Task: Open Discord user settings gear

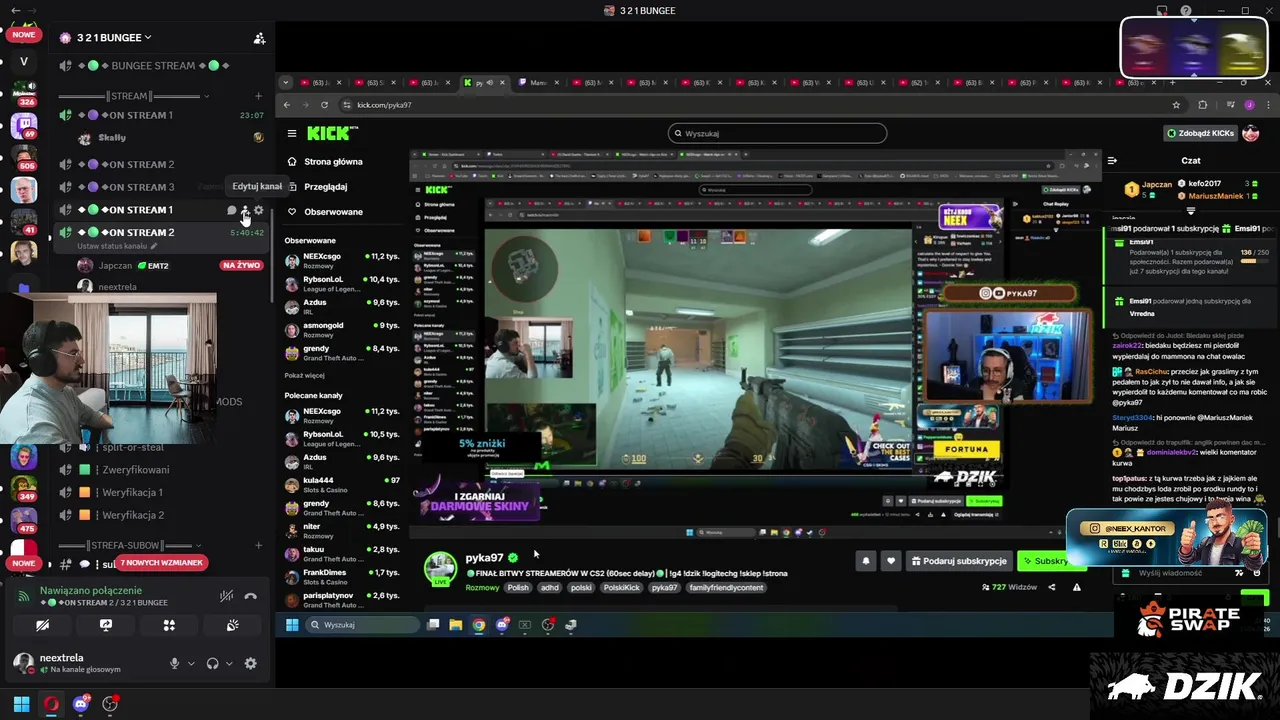Action: click(250, 663)
